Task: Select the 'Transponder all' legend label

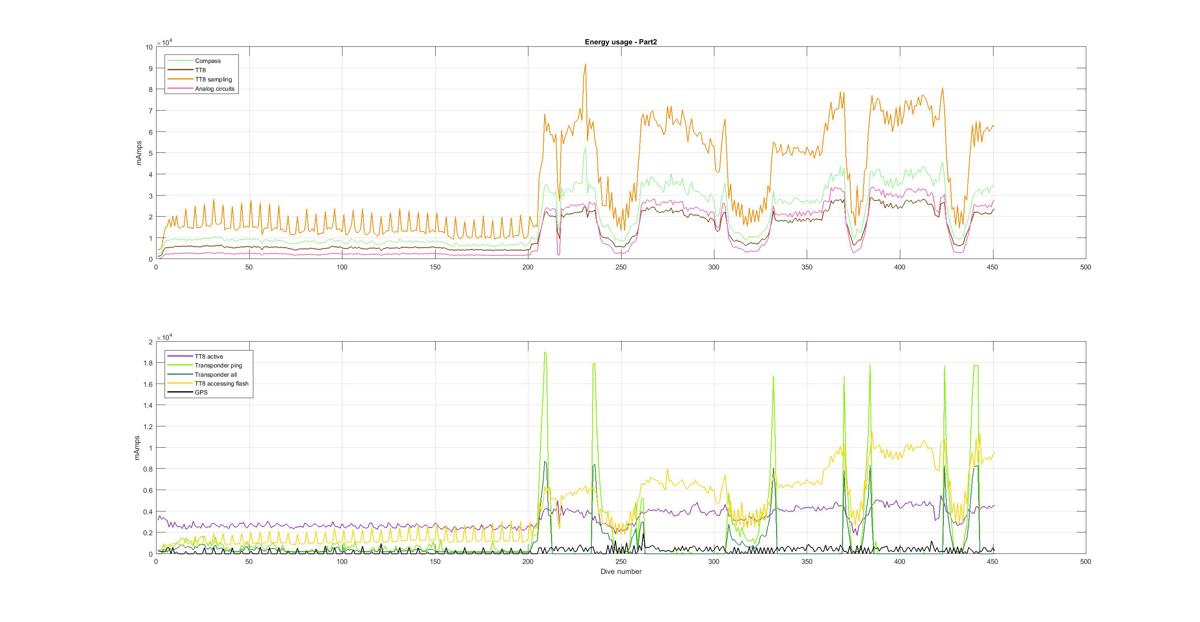Action: coord(214,374)
